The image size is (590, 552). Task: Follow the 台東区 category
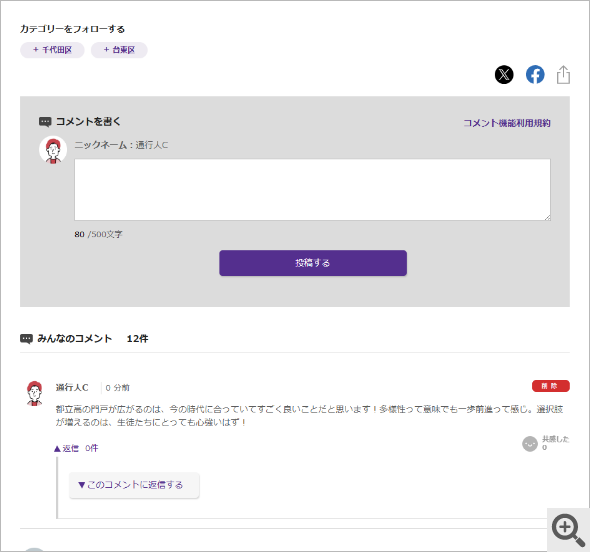(119, 50)
